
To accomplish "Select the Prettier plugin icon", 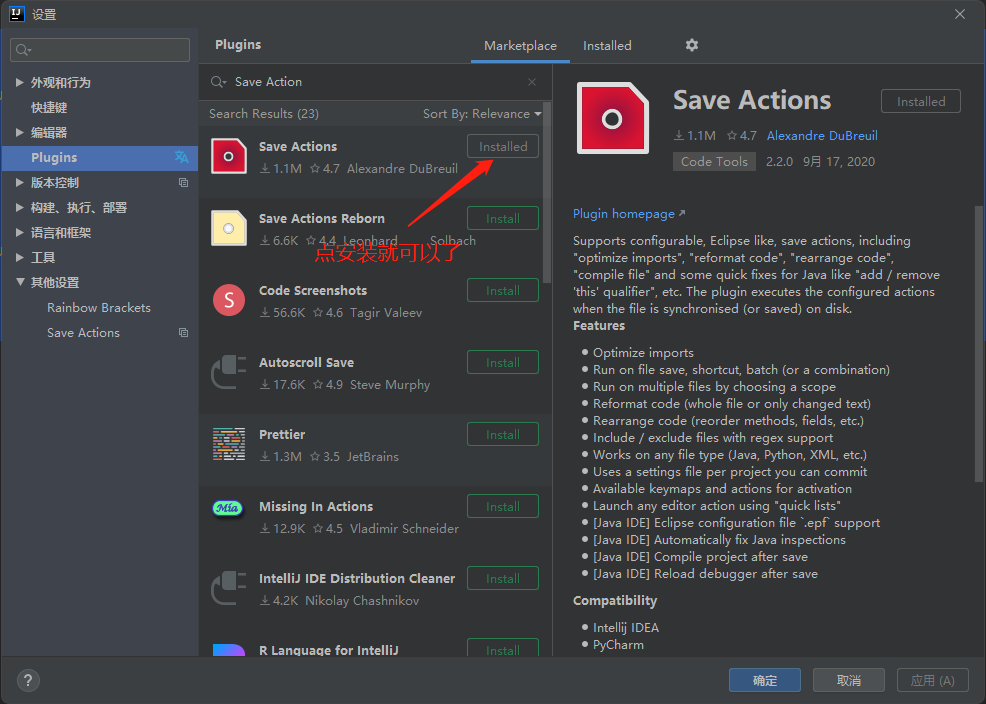I will [228, 444].
